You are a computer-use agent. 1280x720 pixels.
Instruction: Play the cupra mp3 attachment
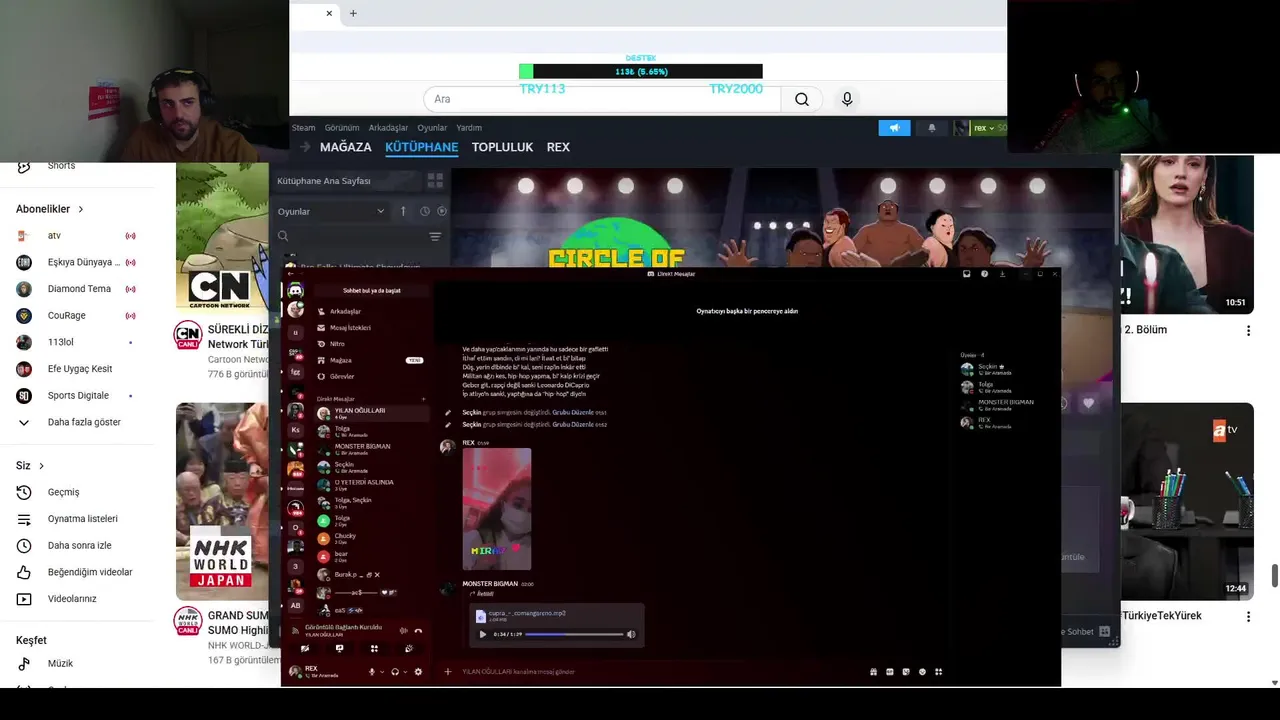point(483,634)
